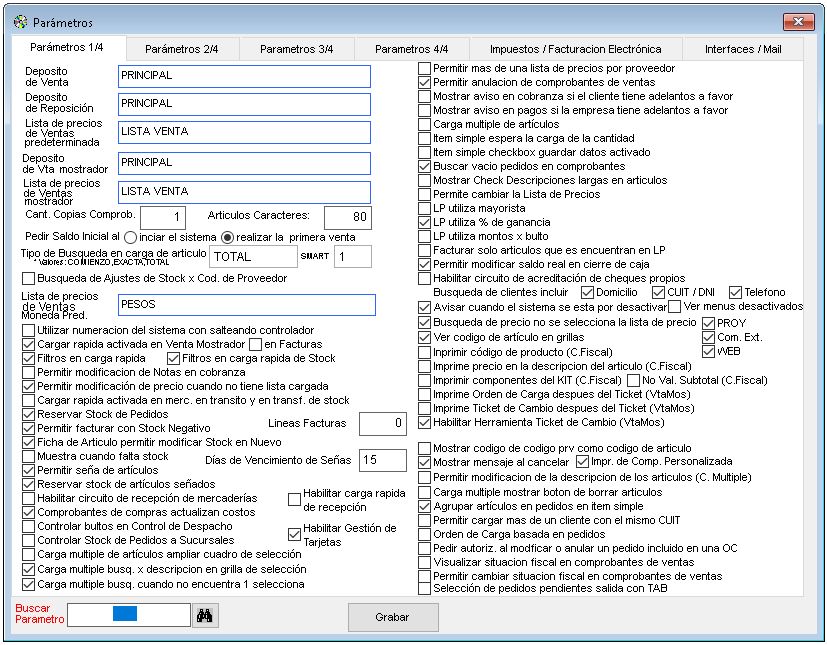Uncheck Reservar Stock de Pedidos
This screenshot has height=645, width=827.
(x=28, y=413)
